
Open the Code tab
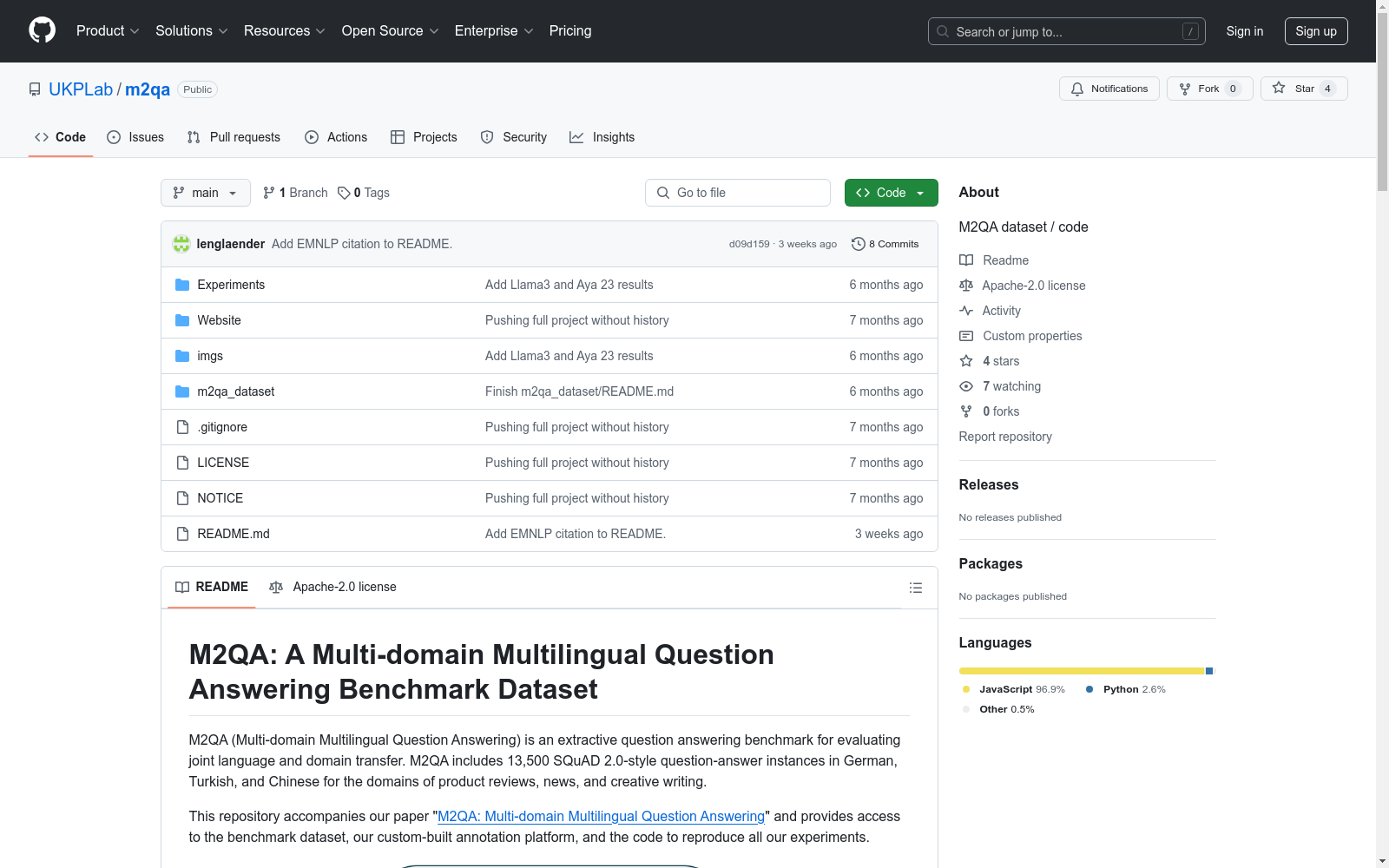tap(61, 137)
